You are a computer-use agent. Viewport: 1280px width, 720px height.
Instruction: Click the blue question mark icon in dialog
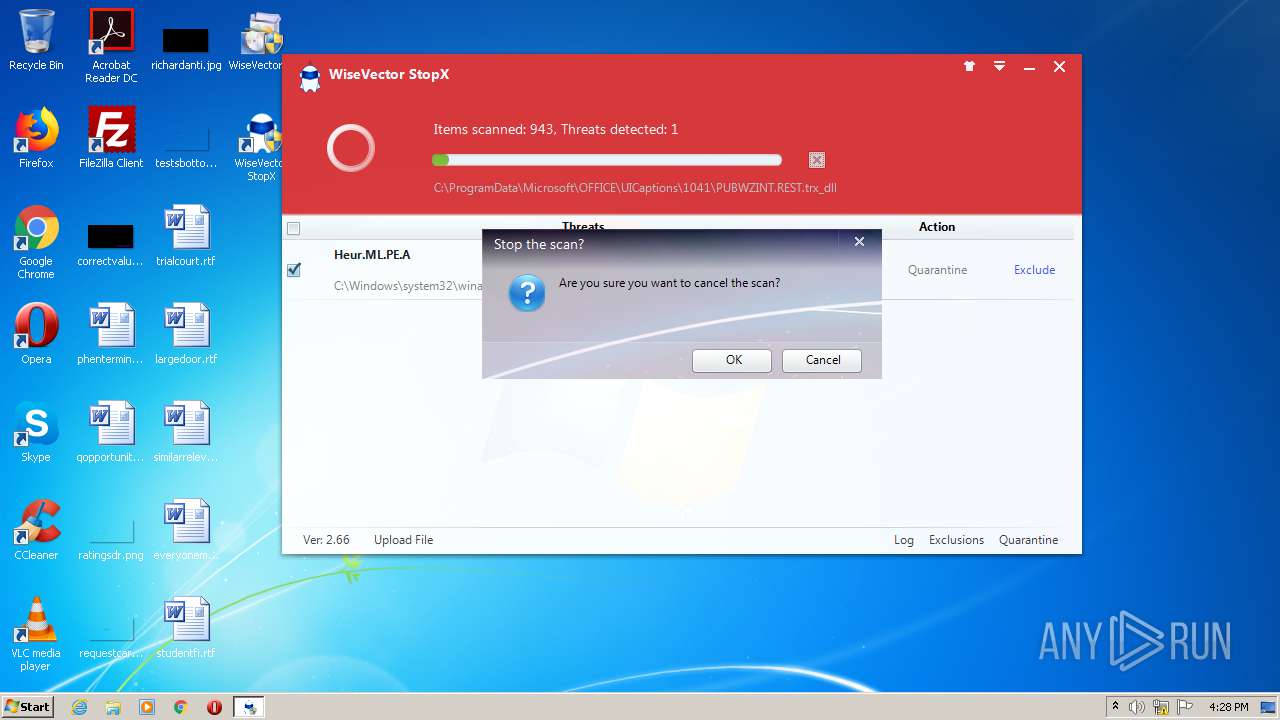click(x=527, y=293)
